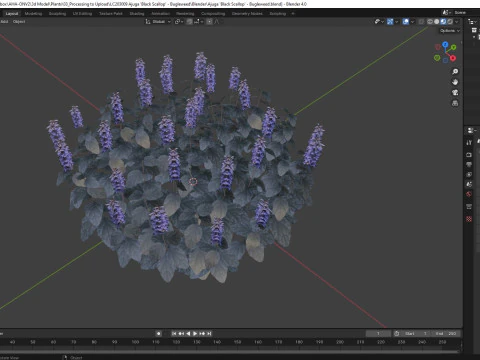480x360 pixels.
Task: Jump to the previous keyframe
Action: pyautogui.click(x=181, y=333)
